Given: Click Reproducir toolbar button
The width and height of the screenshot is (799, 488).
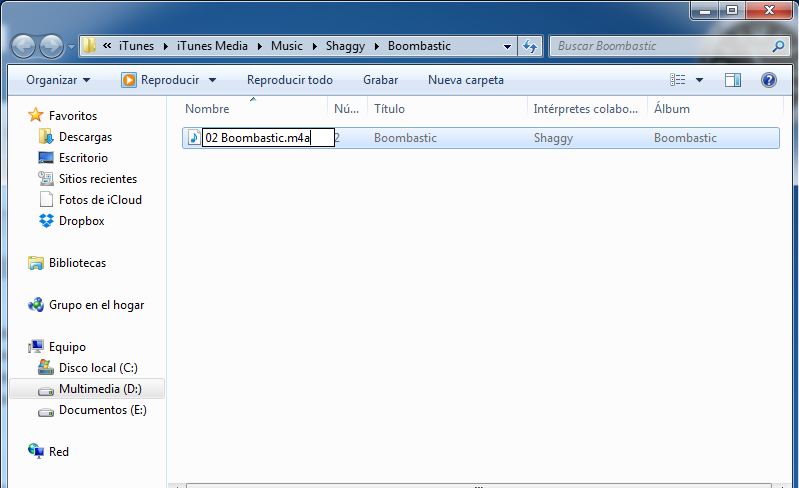Looking at the screenshot, I should pyautogui.click(x=161, y=80).
